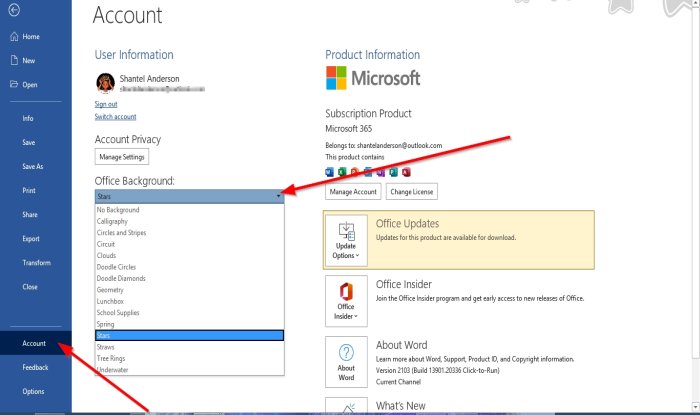Select the highlighted Stars list entry
This screenshot has width=700, height=415.
(x=190, y=336)
